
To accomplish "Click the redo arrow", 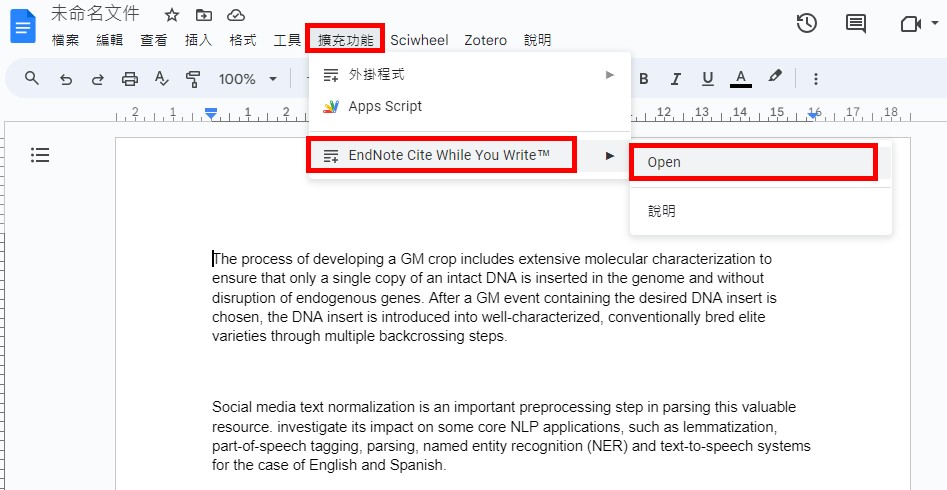I will point(97,79).
